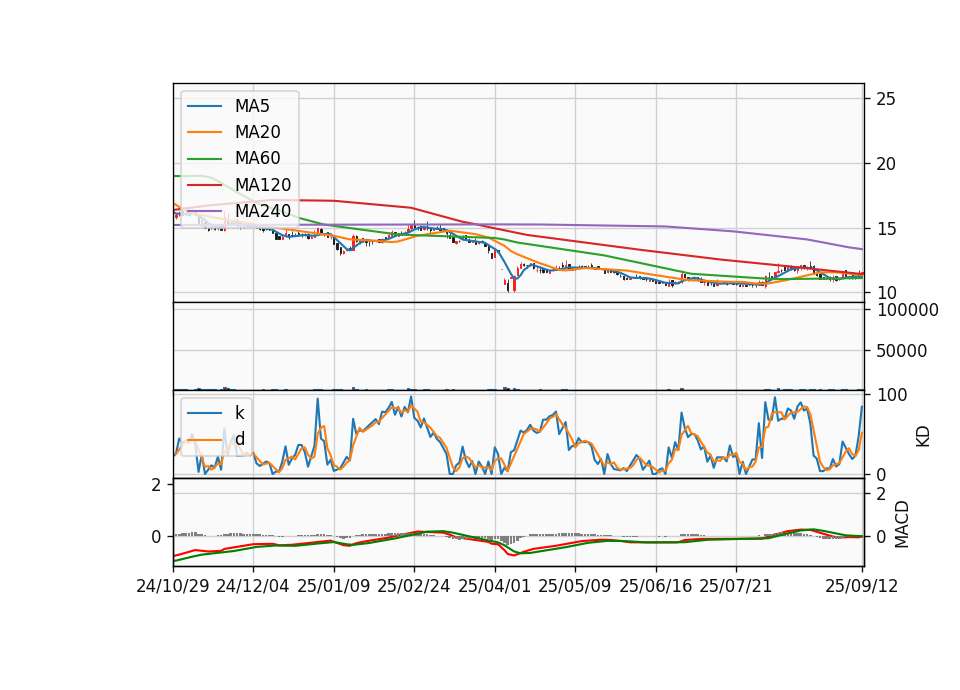The height and width of the screenshot is (690, 960).
Task: Click the left MACD axis value 0
Action: 156,537
